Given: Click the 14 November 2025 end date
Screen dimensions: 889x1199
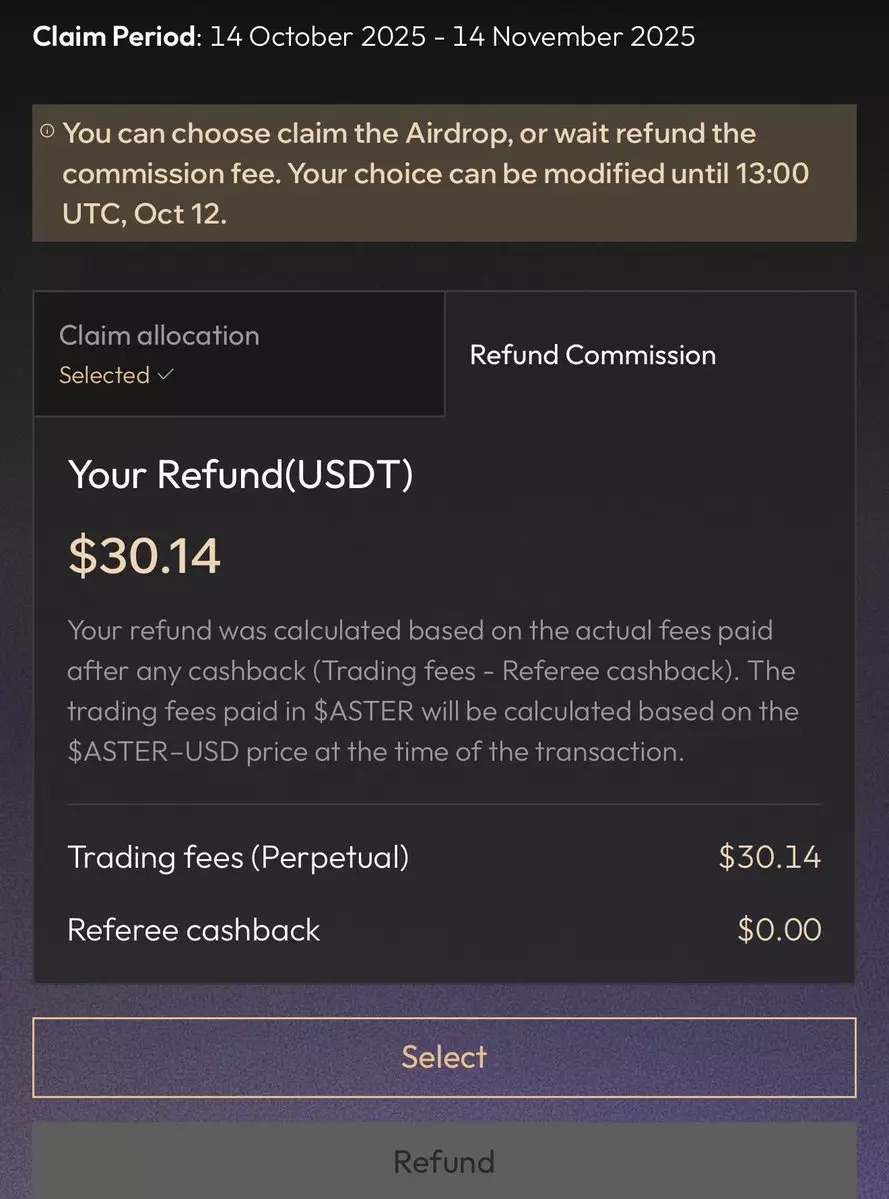Looking at the screenshot, I should (x=573, y=37).
